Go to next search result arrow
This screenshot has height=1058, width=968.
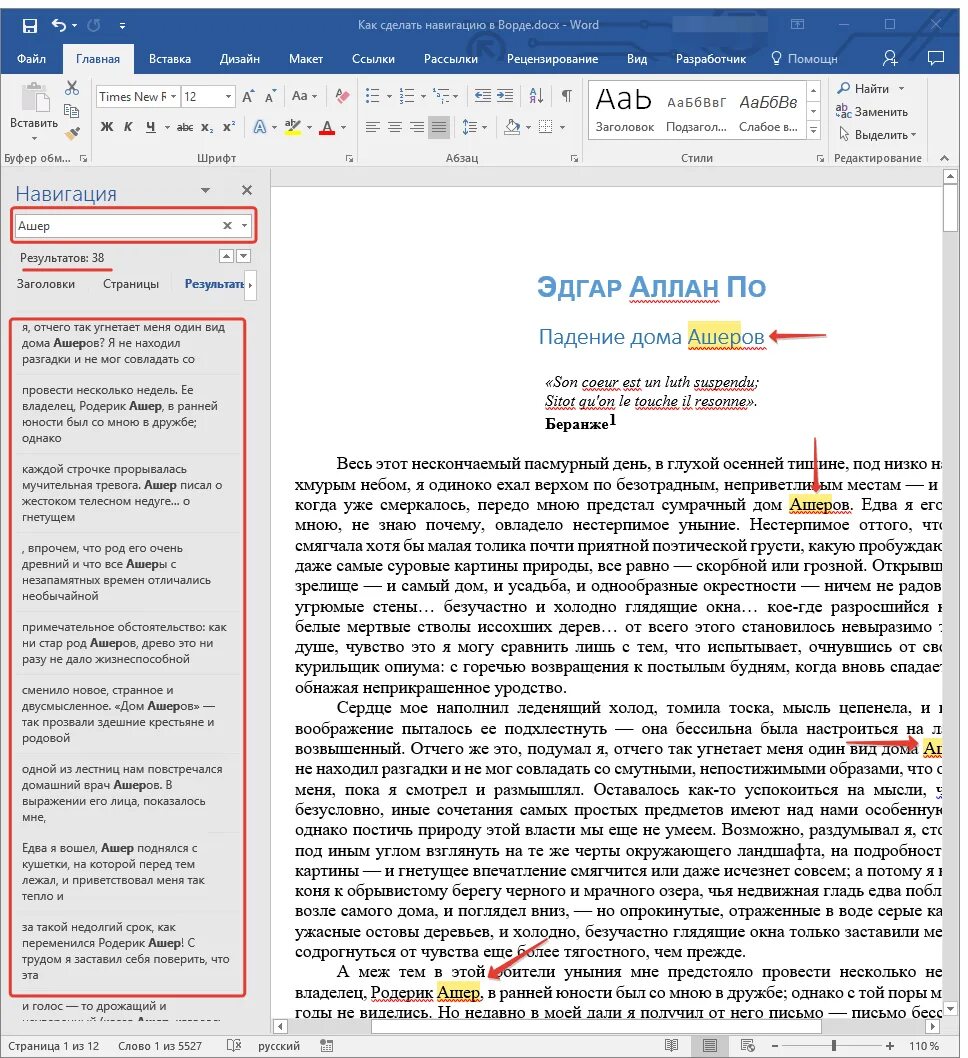244,256
